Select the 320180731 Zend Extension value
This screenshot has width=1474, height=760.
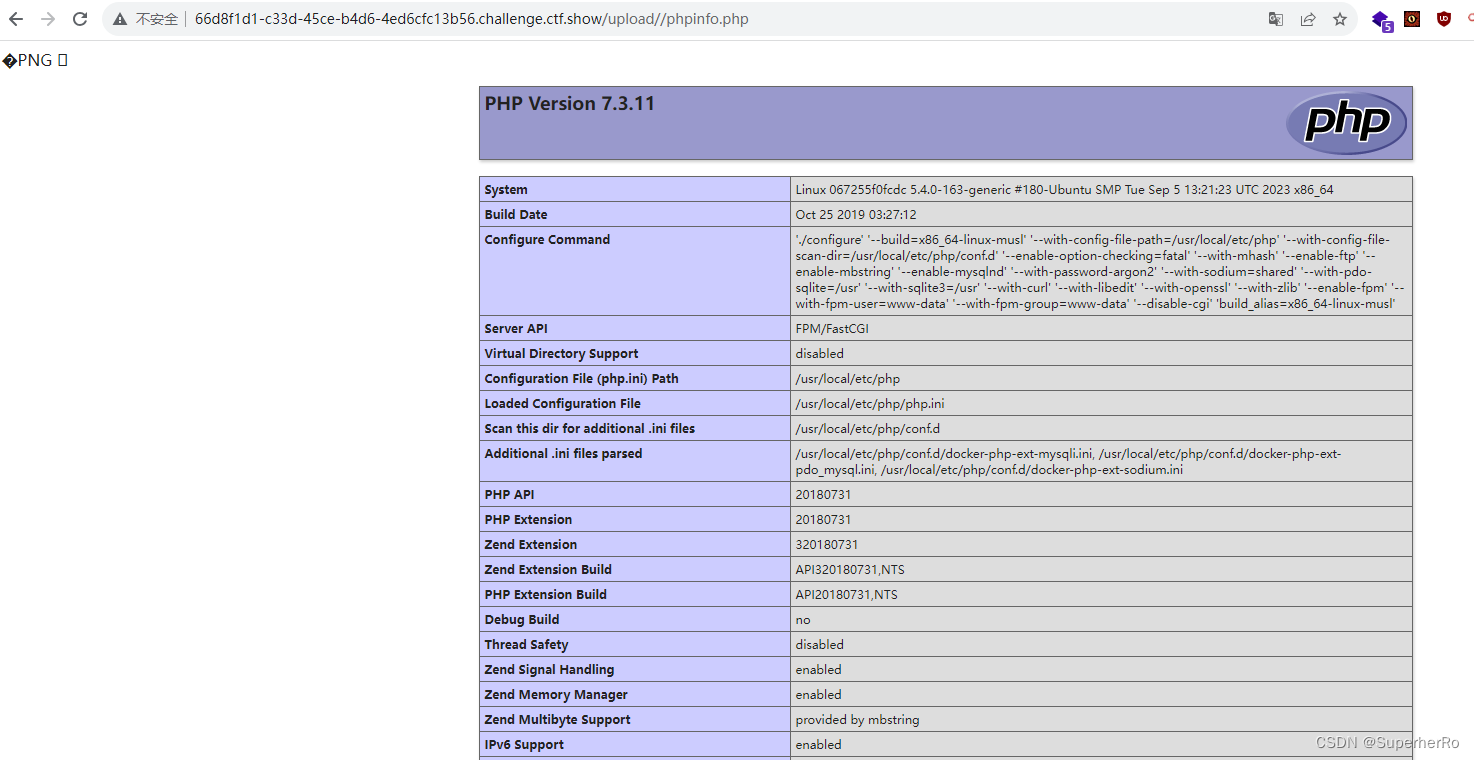point(827,545)
